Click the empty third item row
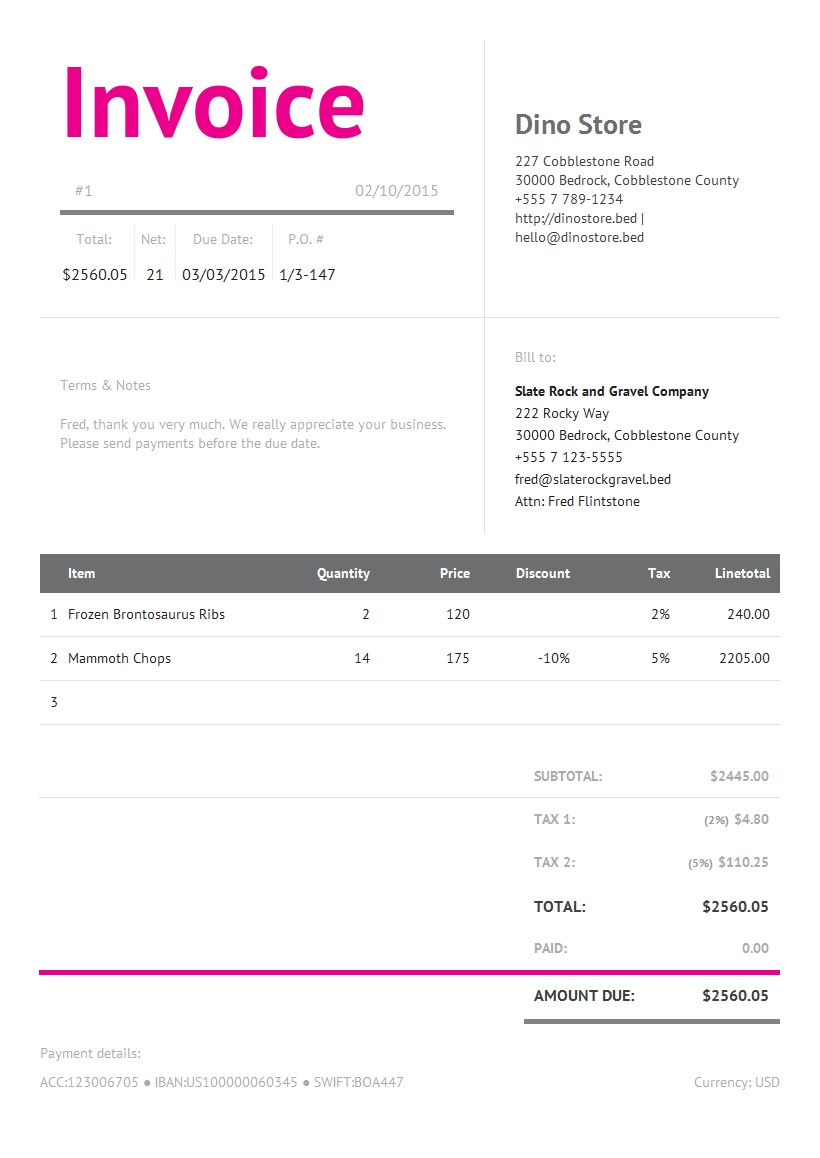 click(x=410, y=702)
